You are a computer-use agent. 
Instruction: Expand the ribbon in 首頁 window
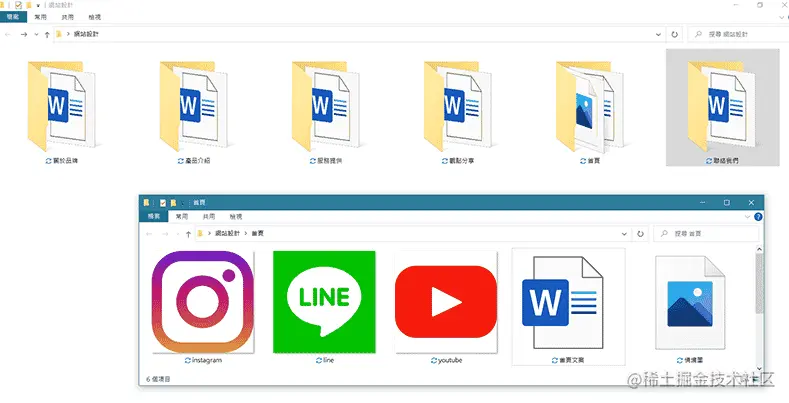[x=747, y=217]
